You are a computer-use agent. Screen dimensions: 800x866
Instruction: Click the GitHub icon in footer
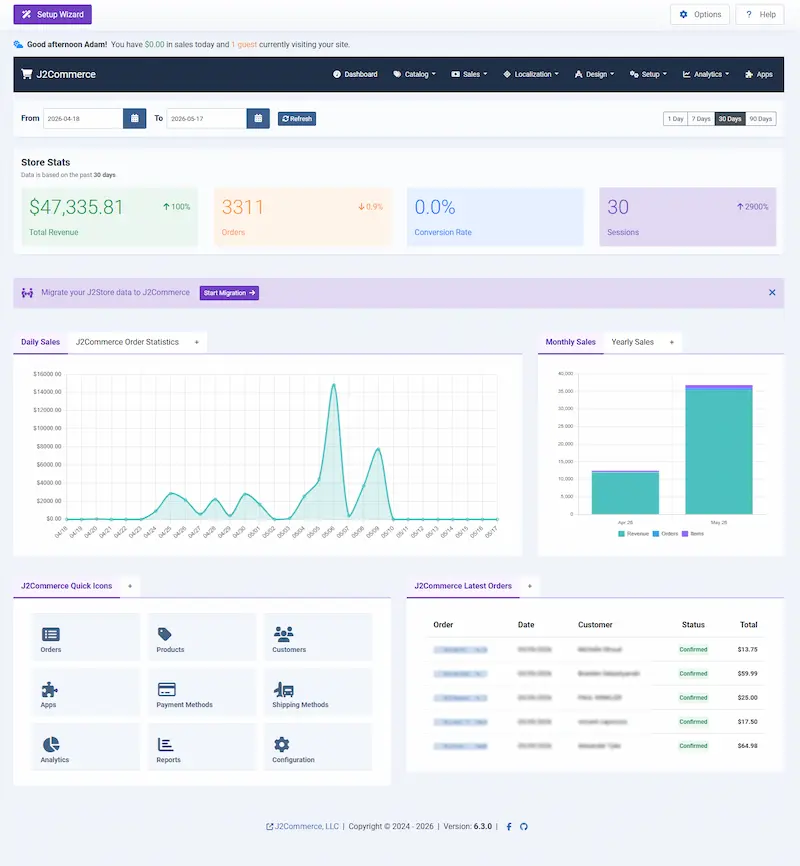pyautogui.click(x=524, y=826)
